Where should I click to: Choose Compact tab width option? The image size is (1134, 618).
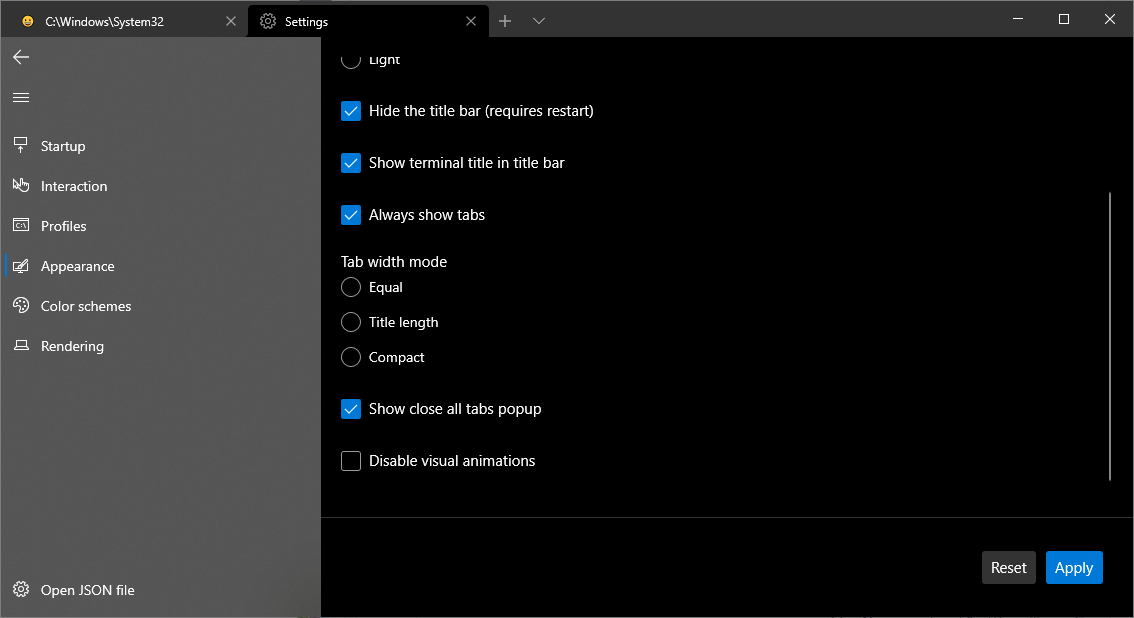click(351, 357)
